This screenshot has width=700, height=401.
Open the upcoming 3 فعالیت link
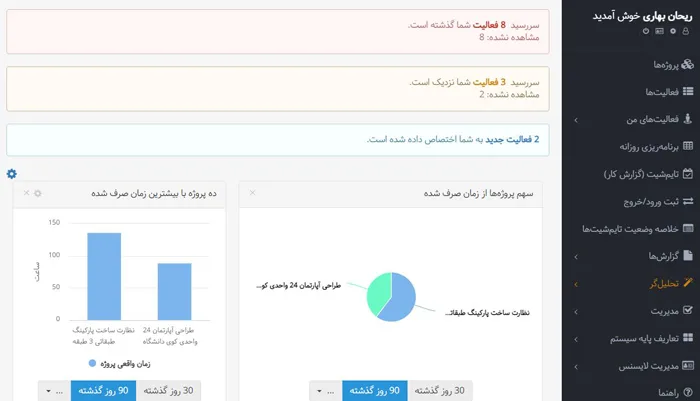[x=489, y=82]
